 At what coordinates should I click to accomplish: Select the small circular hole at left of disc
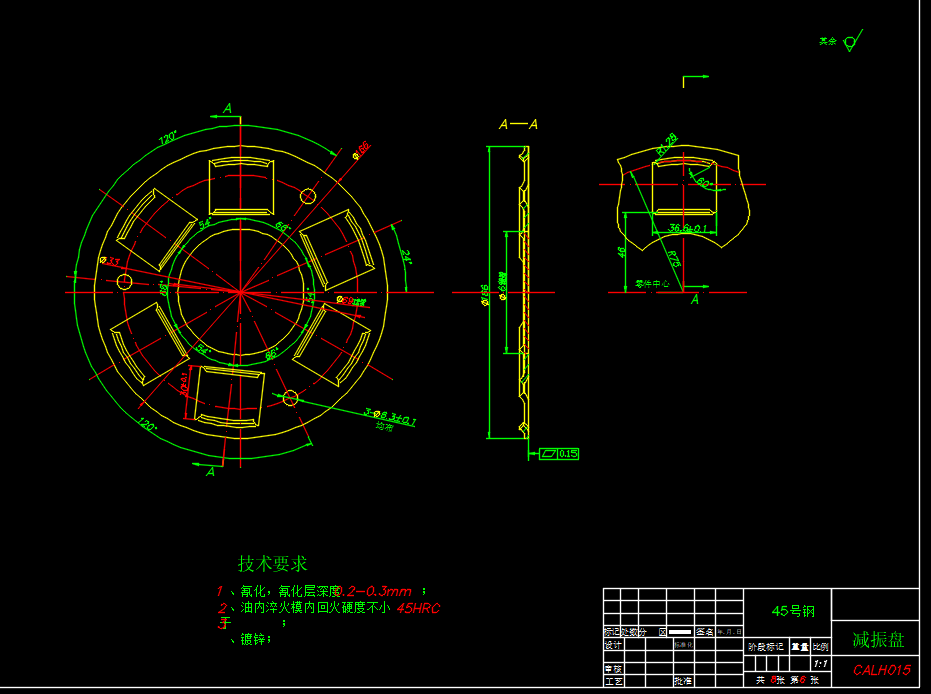pos(124,282)
